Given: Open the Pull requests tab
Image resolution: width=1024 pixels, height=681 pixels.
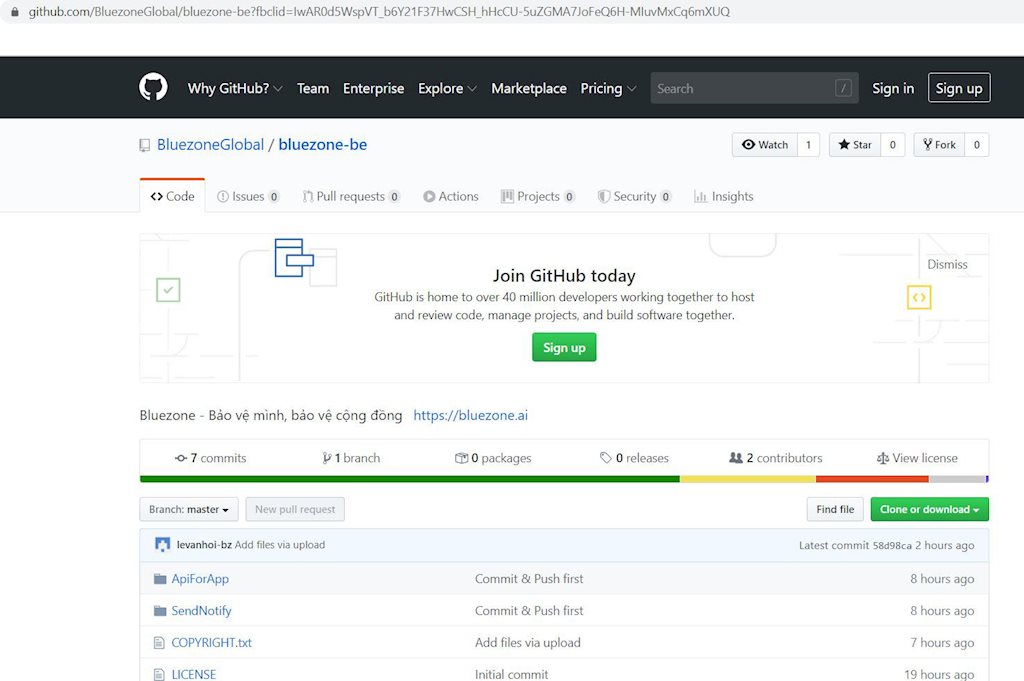Looking at the screenshot, I should tap(350, 197).
